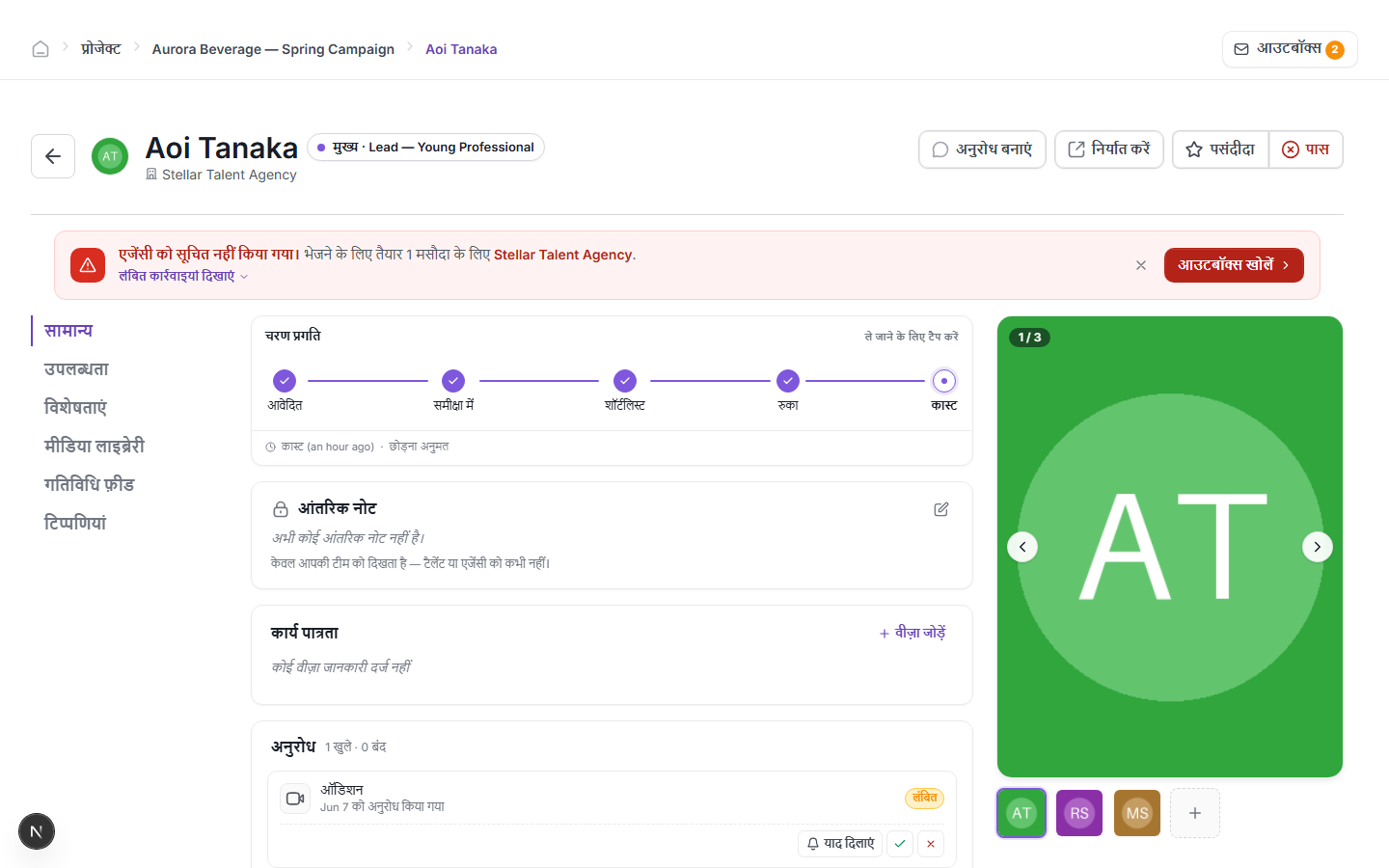Viewport: 1389px width, 868px height.
Task: Click the clock icon by कास्ट timestamp
Action: pos(271,448)
